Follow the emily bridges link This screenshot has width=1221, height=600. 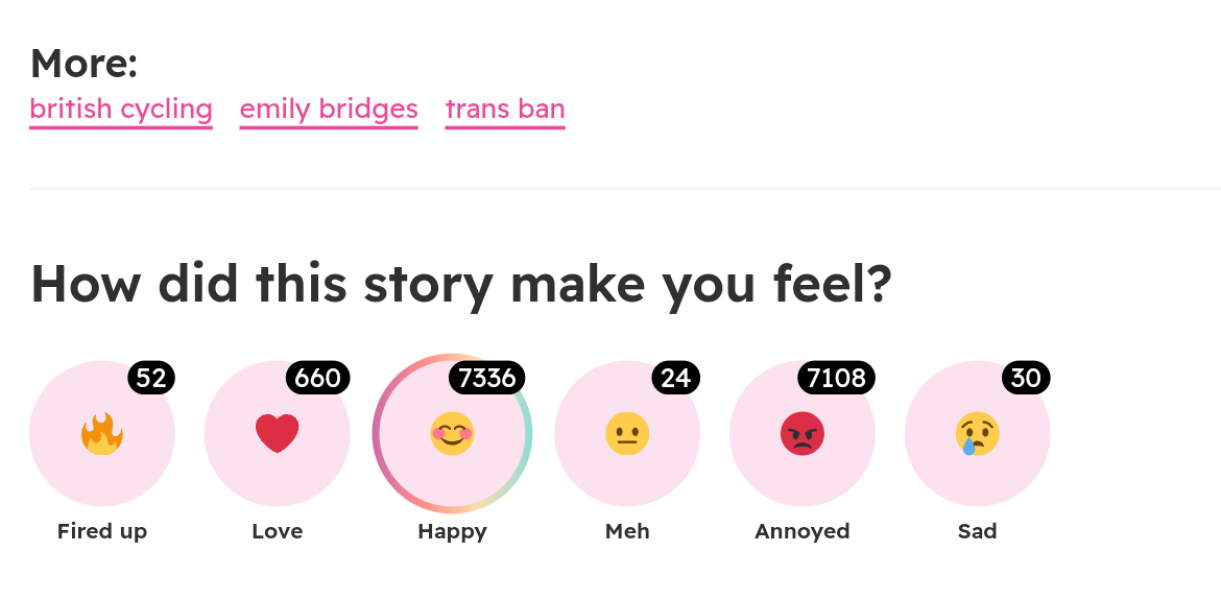click(x=328, y=109)
